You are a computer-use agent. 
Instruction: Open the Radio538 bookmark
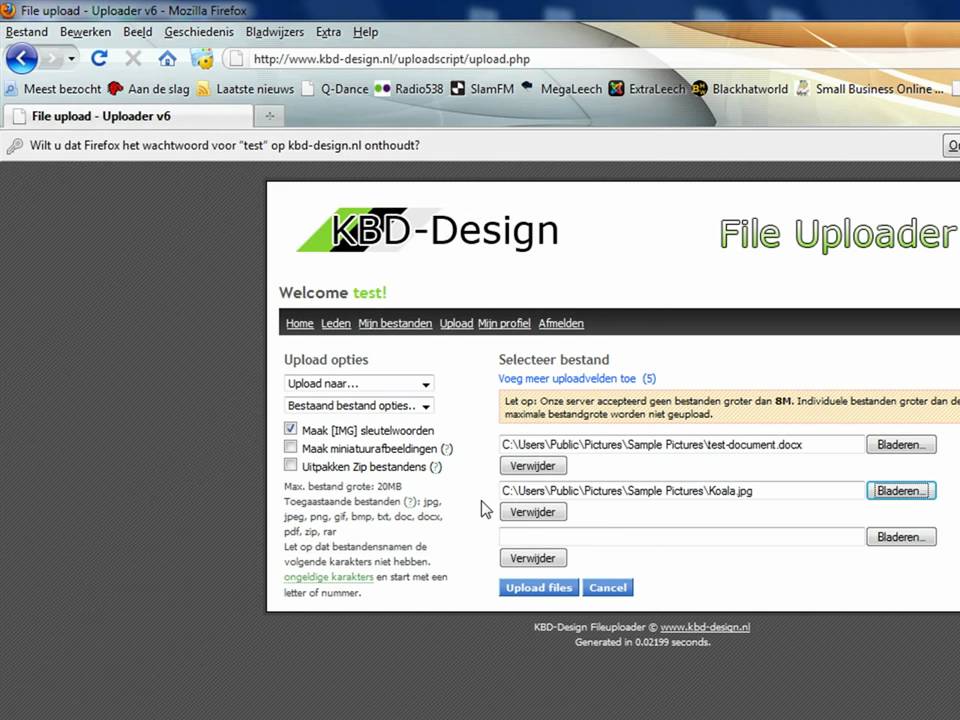(409, 89)
